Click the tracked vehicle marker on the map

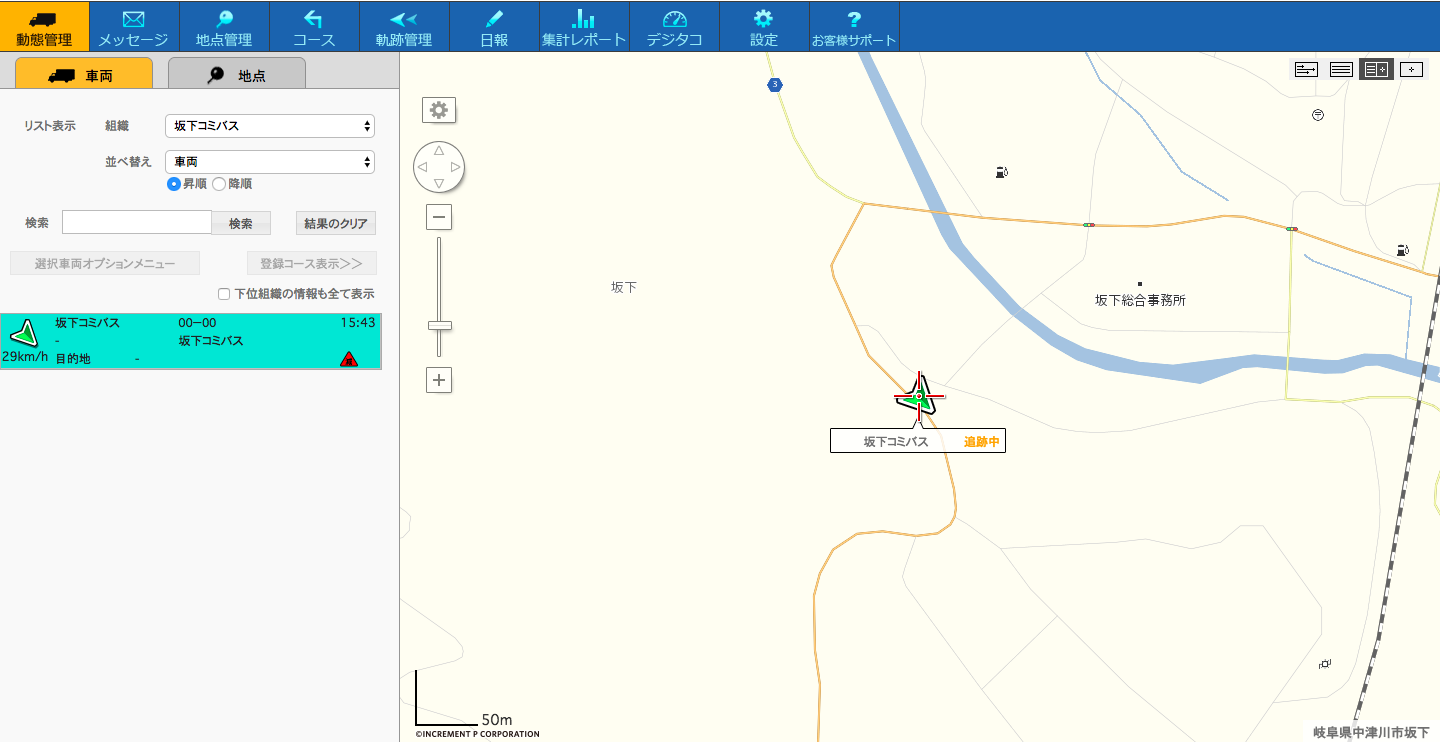coord(918,396)
